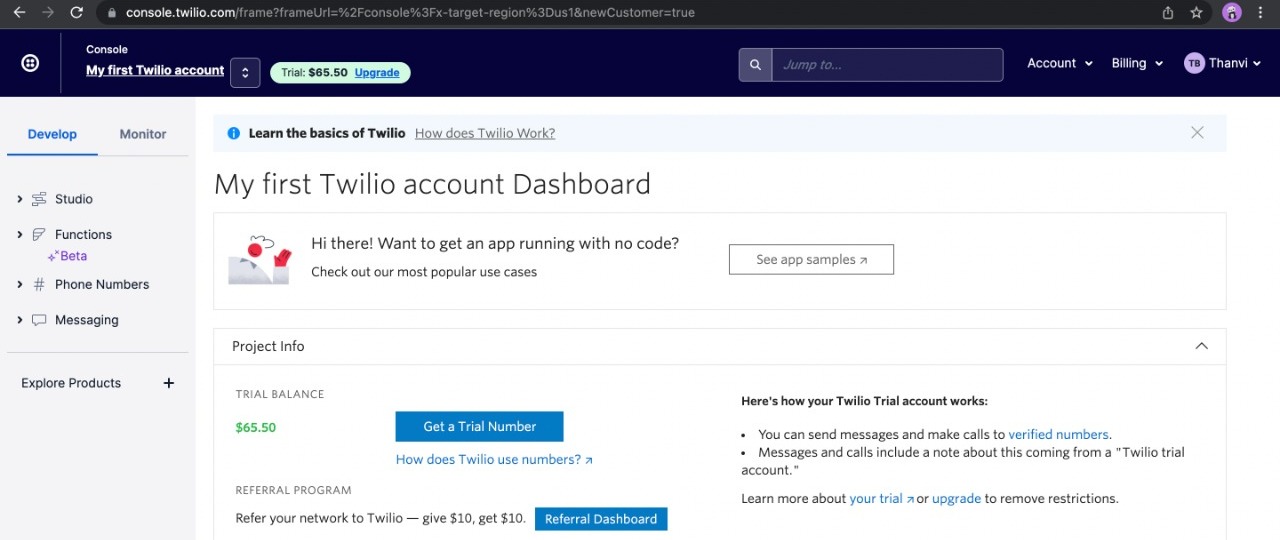The image size is (1280, 540).
Task: Click the Phone Numbers hash icon
Action: coord(39,284)
